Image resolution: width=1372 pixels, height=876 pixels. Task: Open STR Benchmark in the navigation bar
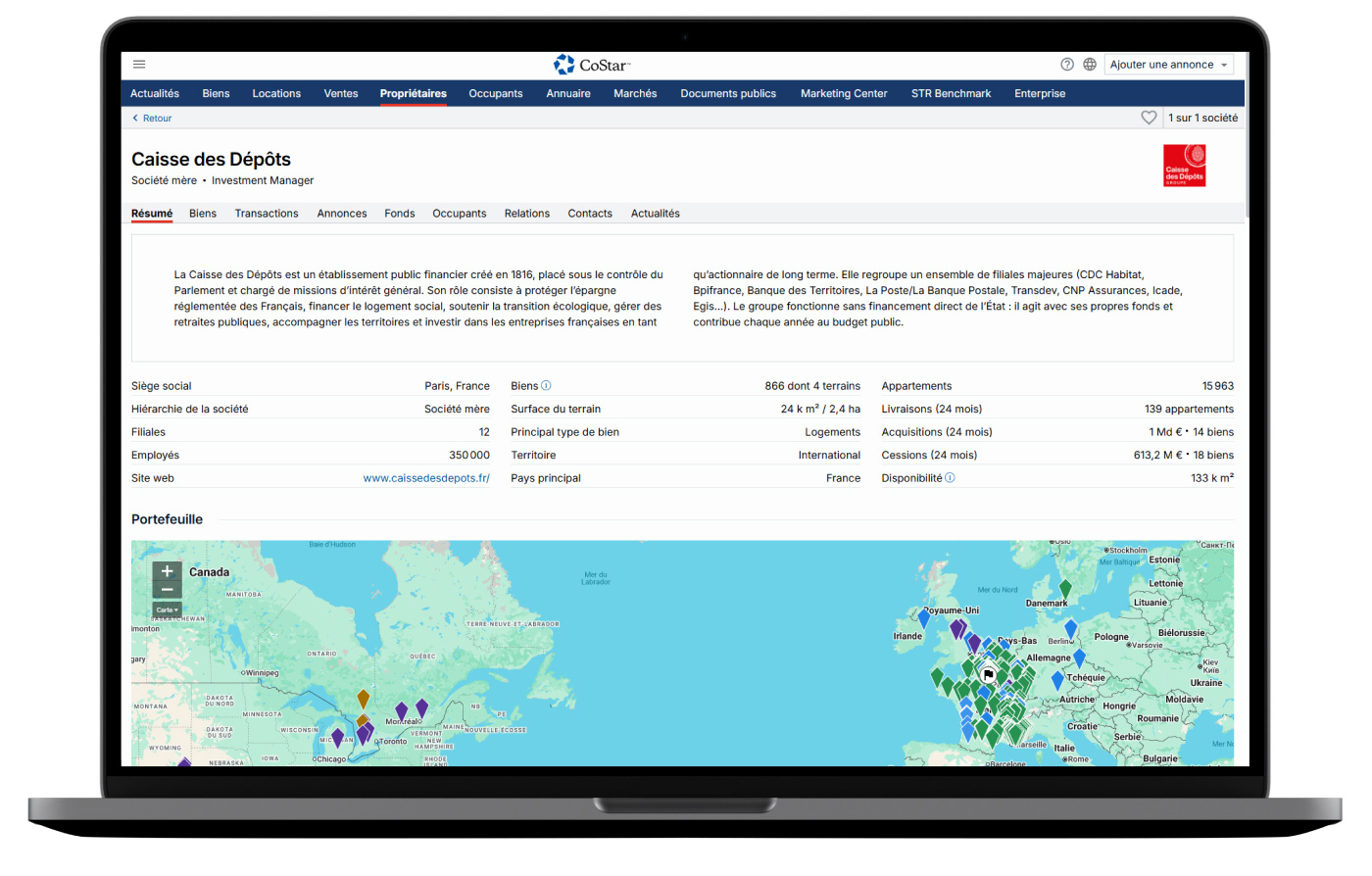(x=951, y=94)
